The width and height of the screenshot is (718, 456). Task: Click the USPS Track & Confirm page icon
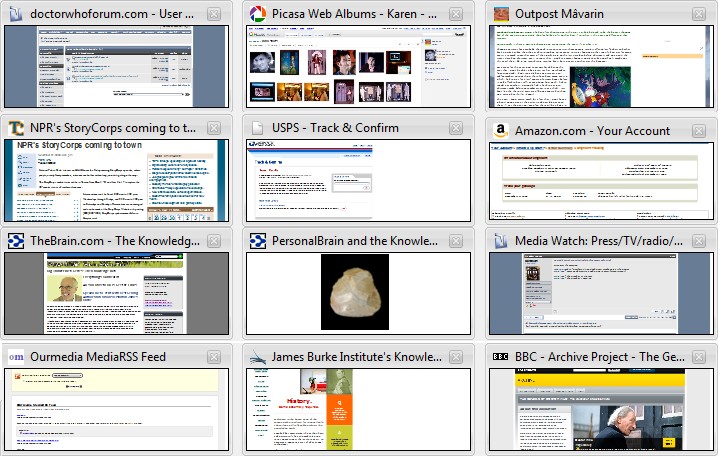pos(258,128)
